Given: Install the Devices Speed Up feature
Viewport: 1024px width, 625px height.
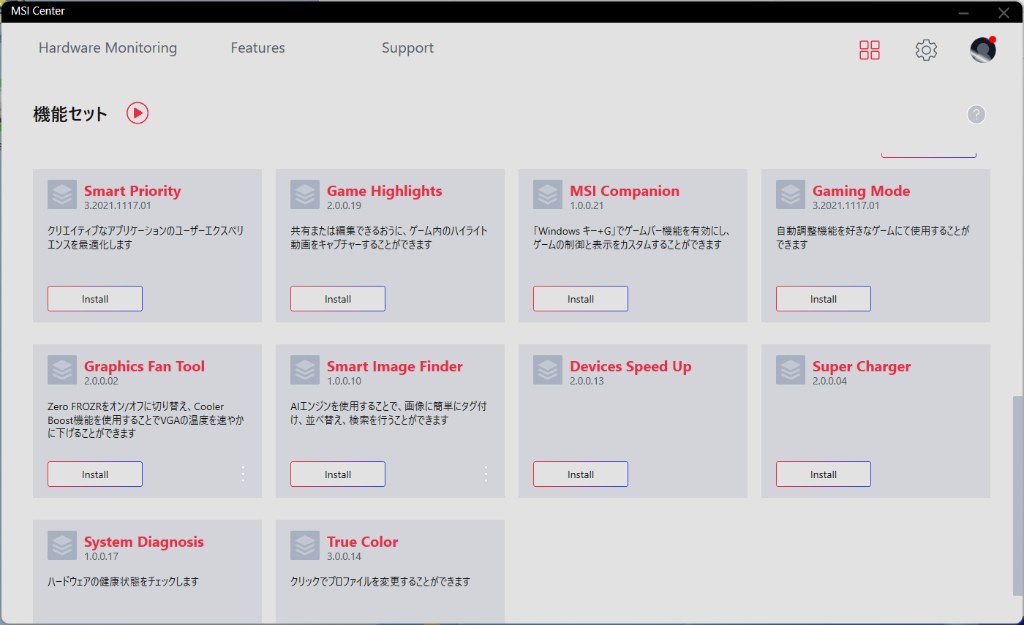Looking at the screenshot, I should 580,474.
